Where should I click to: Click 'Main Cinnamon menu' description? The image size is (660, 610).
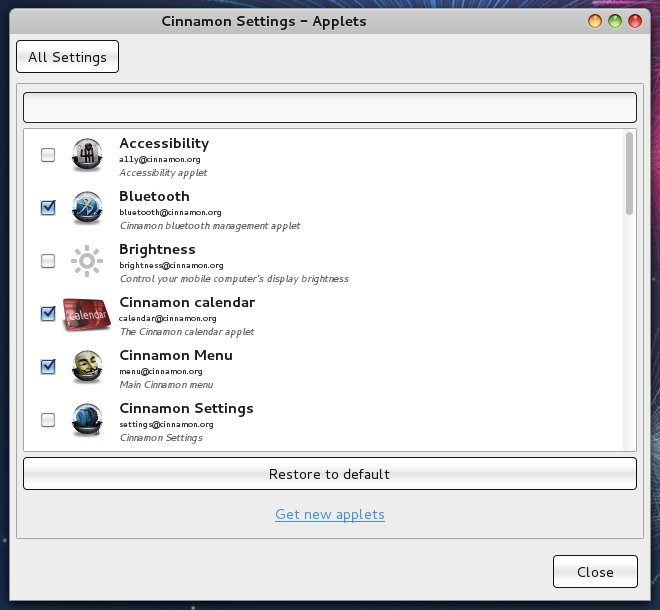166,385
